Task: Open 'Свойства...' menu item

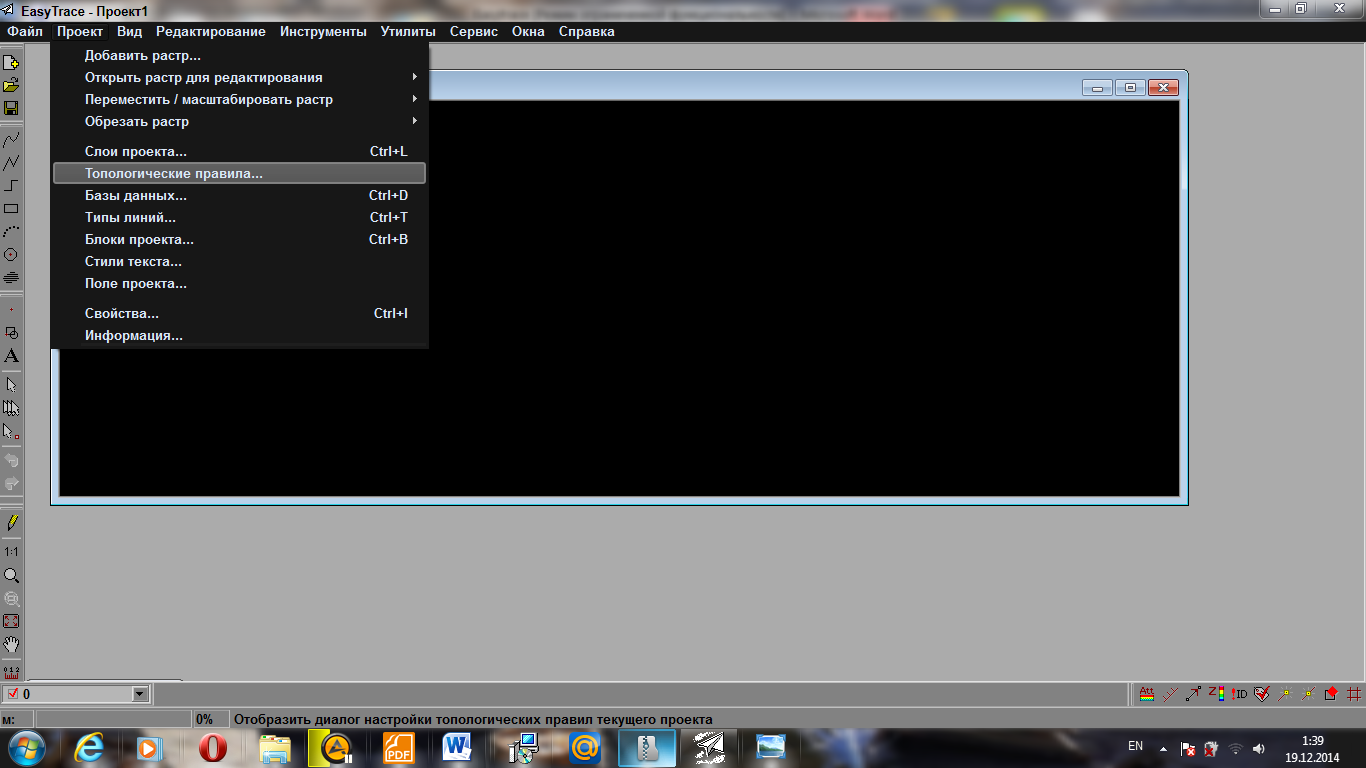Action: [x=240, y=313]
